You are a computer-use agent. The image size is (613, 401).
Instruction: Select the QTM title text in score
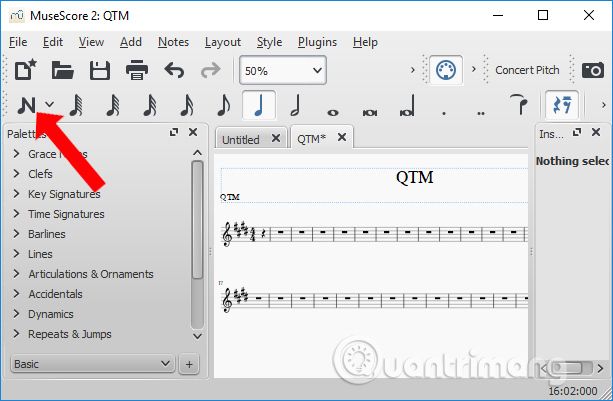(x=415, y=177)
